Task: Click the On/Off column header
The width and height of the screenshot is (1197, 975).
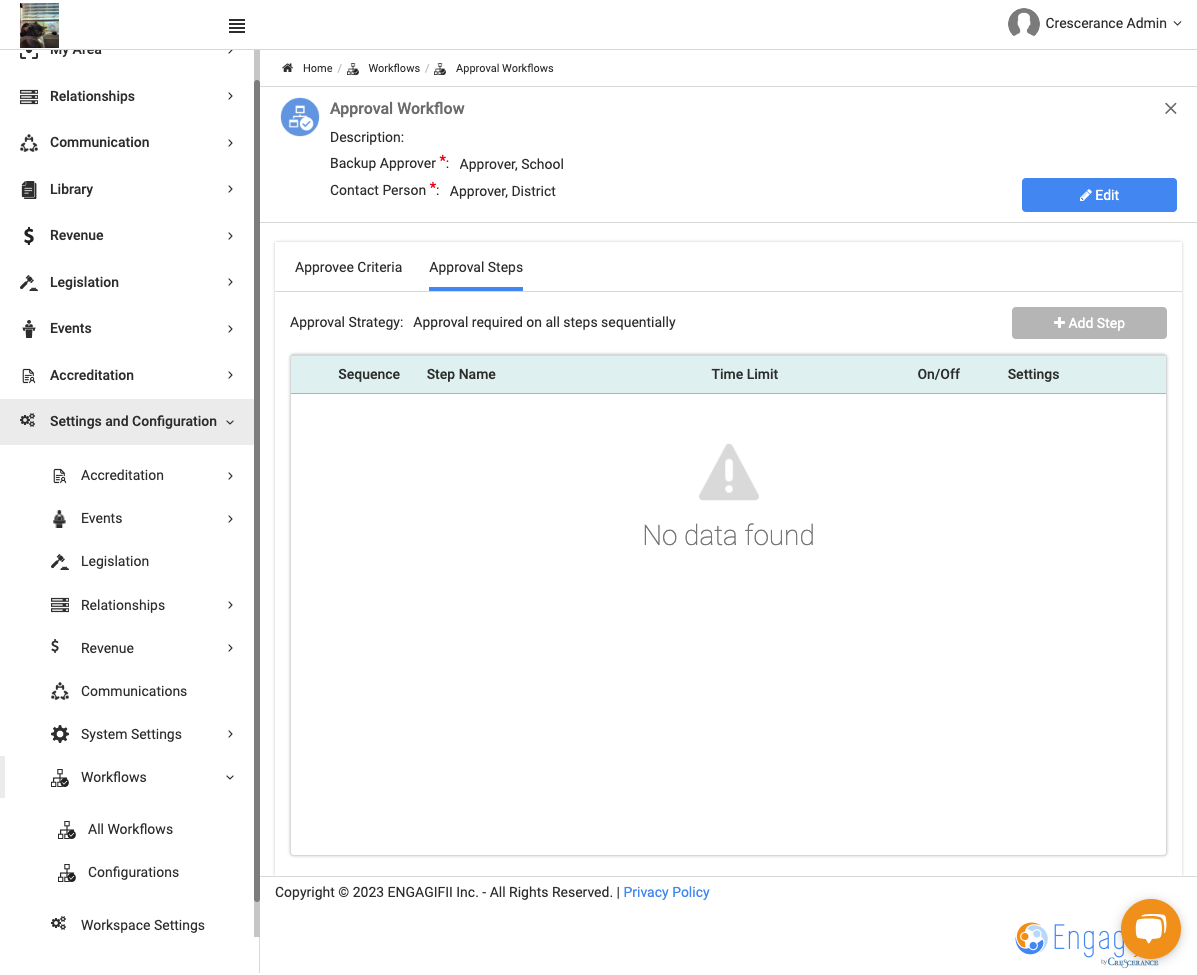Action: tap(938, 375)
